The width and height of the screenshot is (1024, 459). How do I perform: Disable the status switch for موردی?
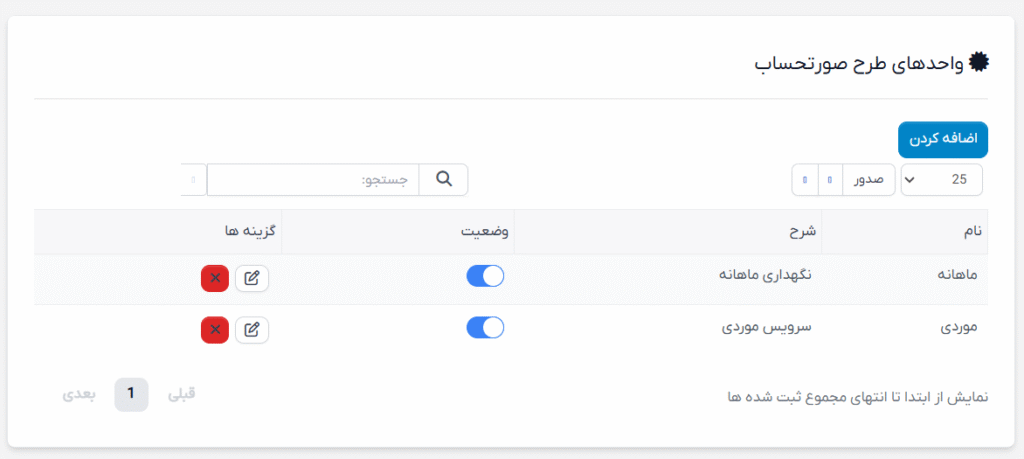click(485, 328)
